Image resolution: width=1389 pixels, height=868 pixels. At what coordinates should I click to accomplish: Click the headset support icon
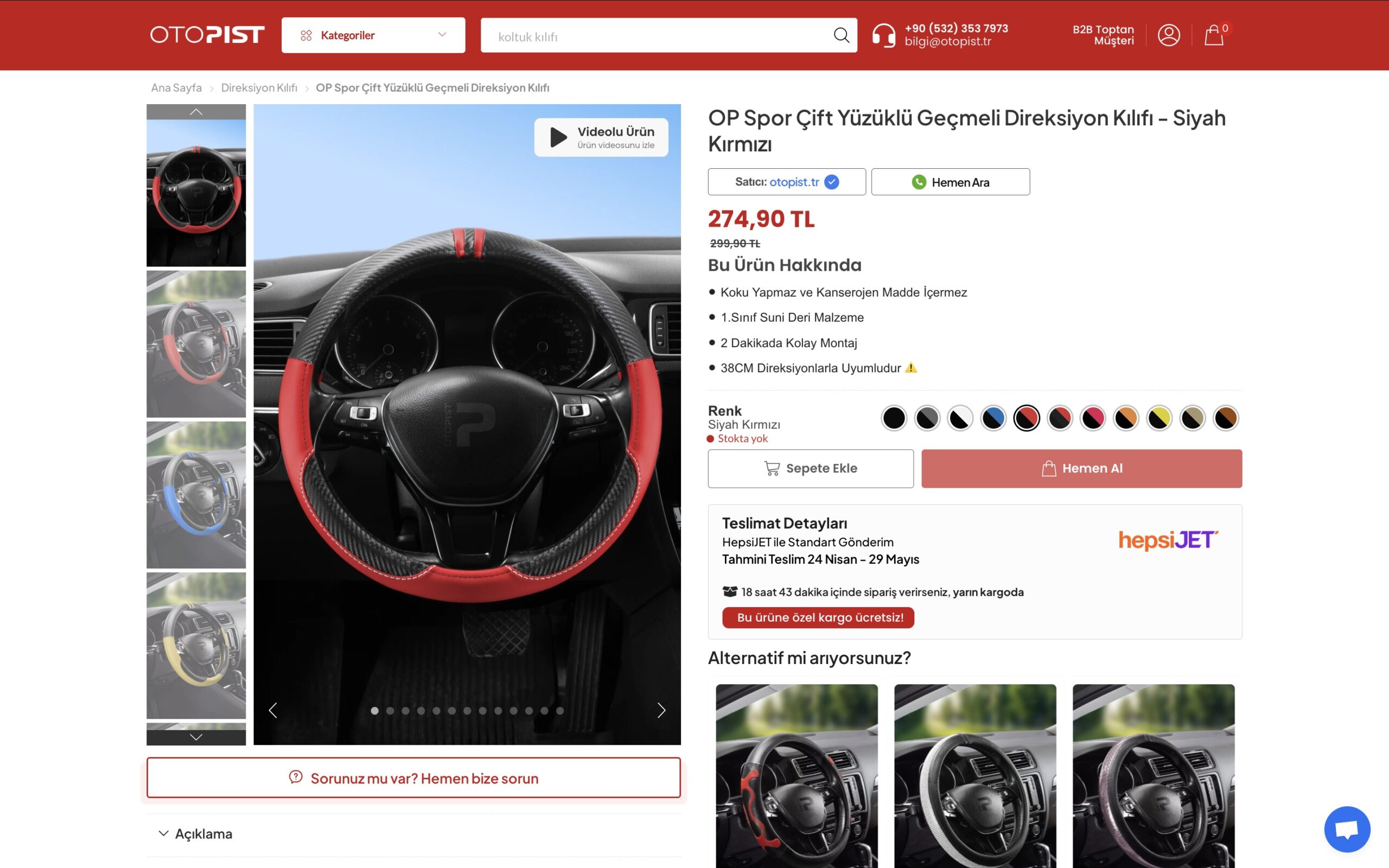click(883, 36)
